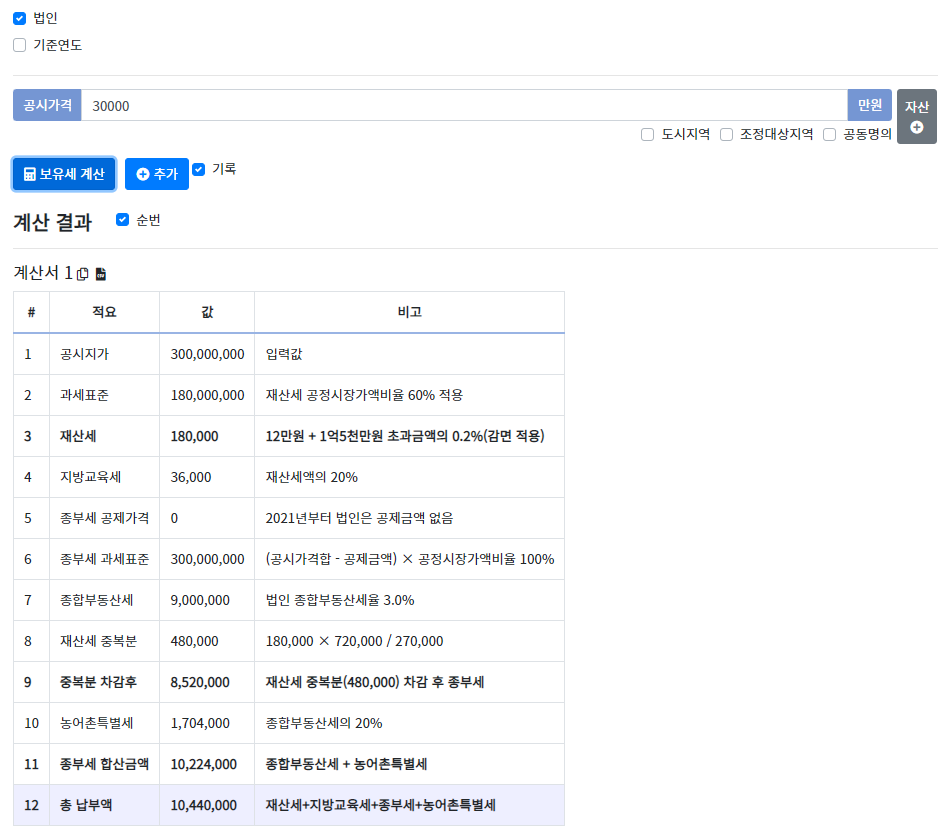Screen dimensions: 951x829
Task: Click the value 8,520,000
Action: (x=200, y=682)
